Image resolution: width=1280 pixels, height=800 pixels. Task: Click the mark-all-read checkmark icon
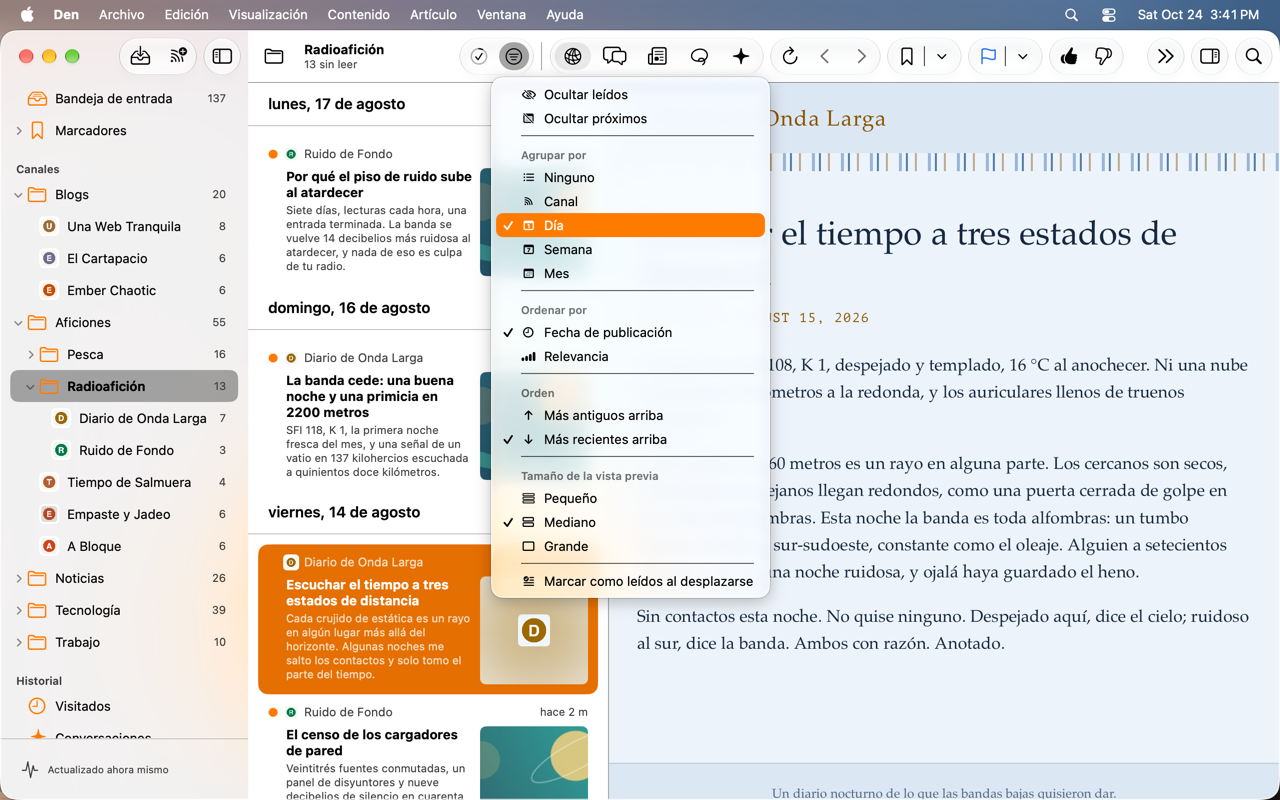point(479,57)
